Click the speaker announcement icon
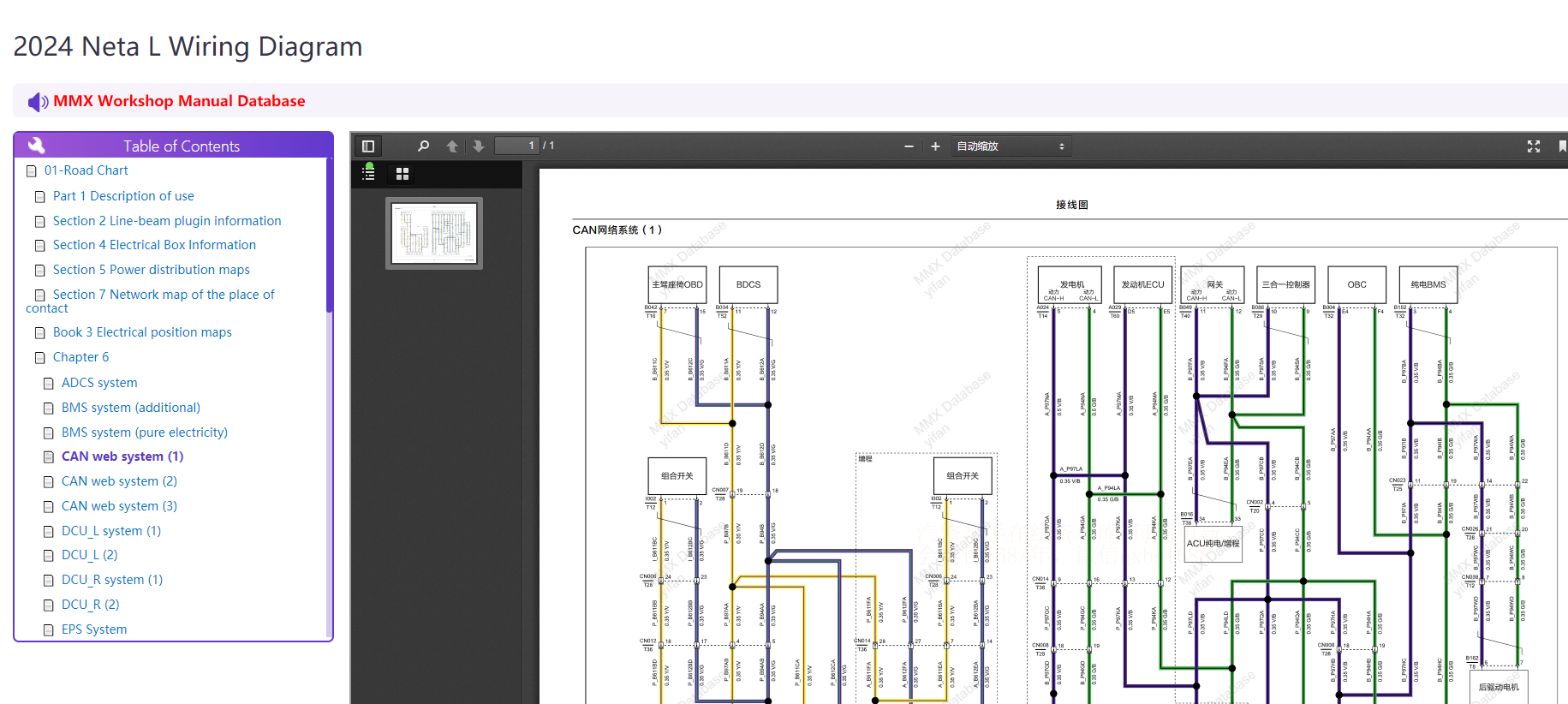 click(38, 102)
